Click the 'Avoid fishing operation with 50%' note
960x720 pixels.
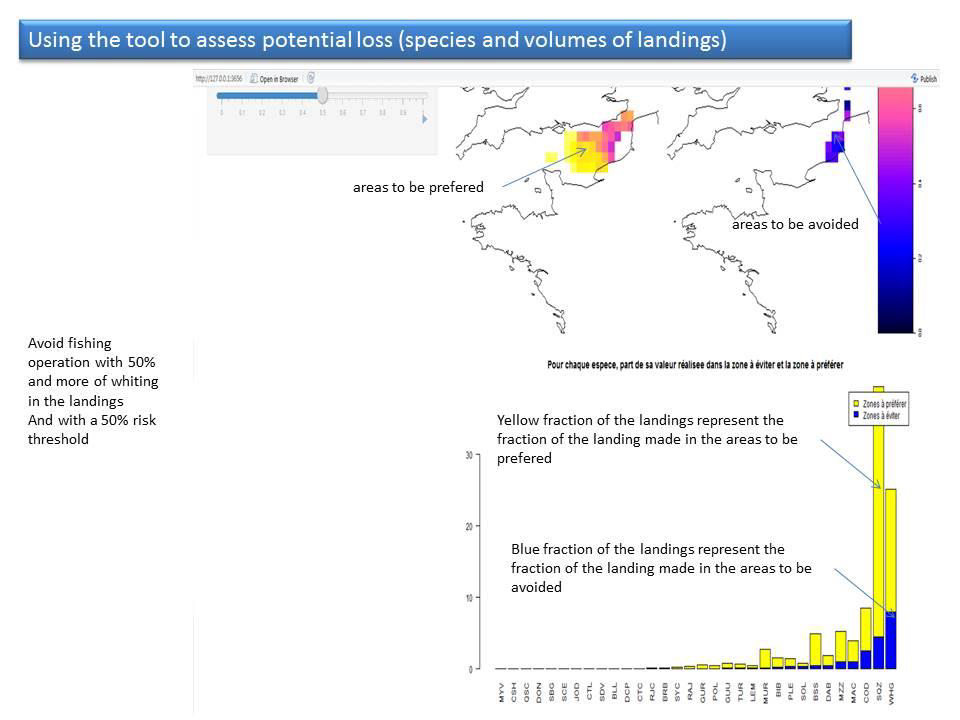click(x=92, y=391)
